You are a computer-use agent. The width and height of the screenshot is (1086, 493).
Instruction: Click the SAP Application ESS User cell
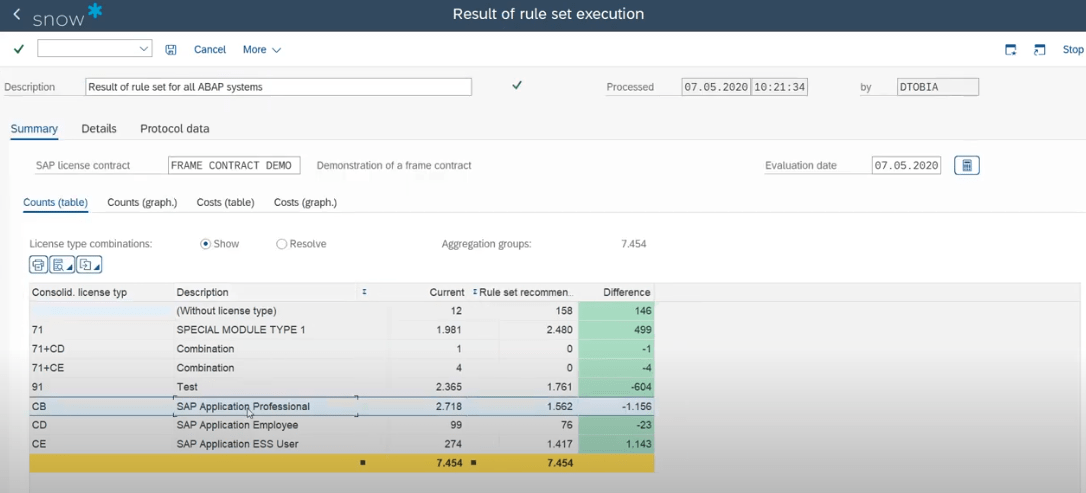coord(265,444)
